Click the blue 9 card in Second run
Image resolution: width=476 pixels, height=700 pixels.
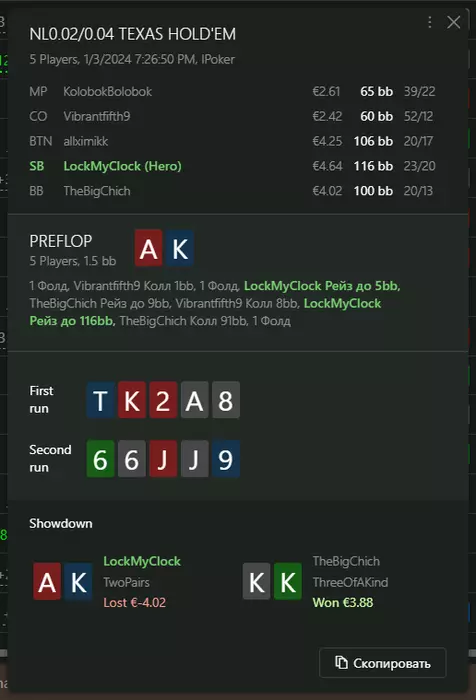226,459
